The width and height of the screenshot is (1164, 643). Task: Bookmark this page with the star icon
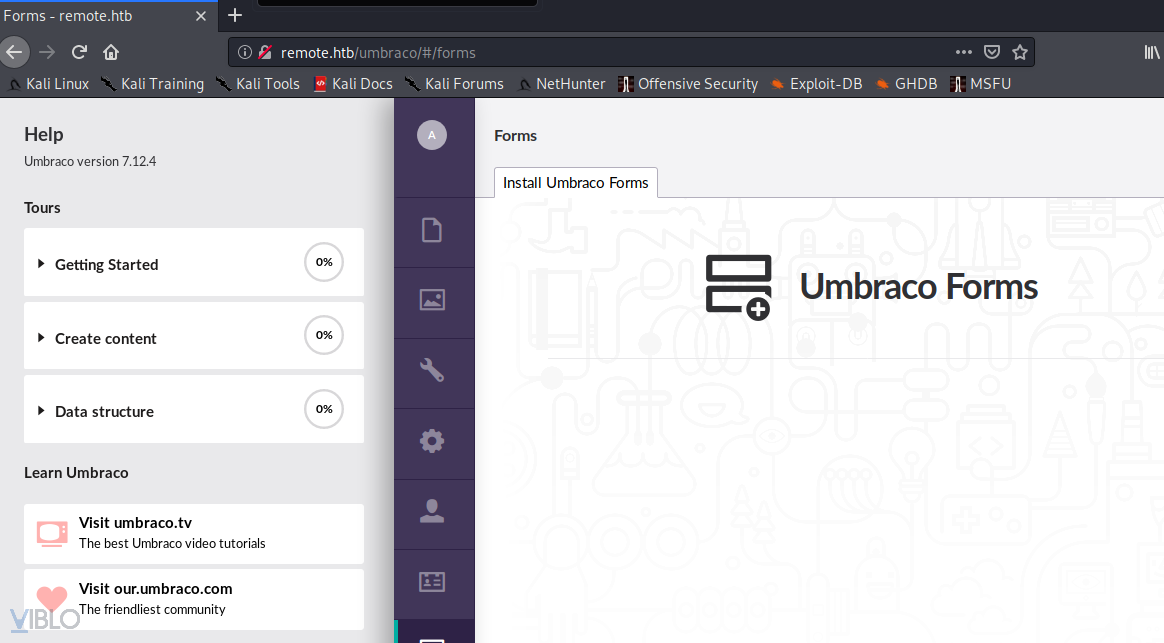coord(1020,52)
